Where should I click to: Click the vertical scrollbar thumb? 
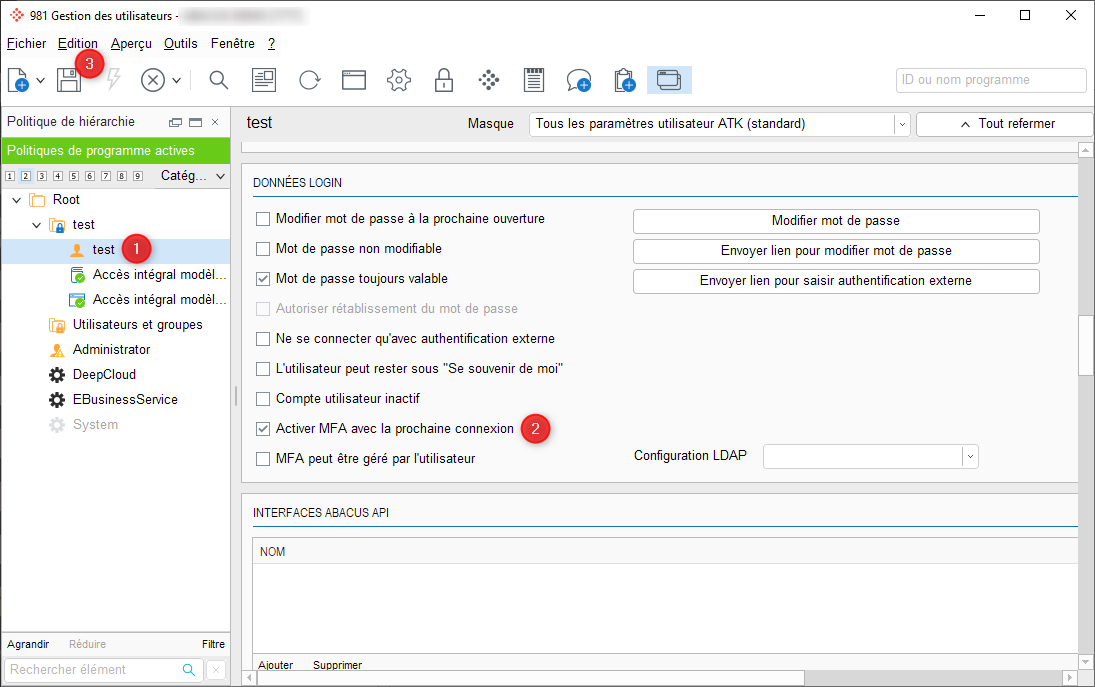pyautogui.click(x=1085, y=345)
